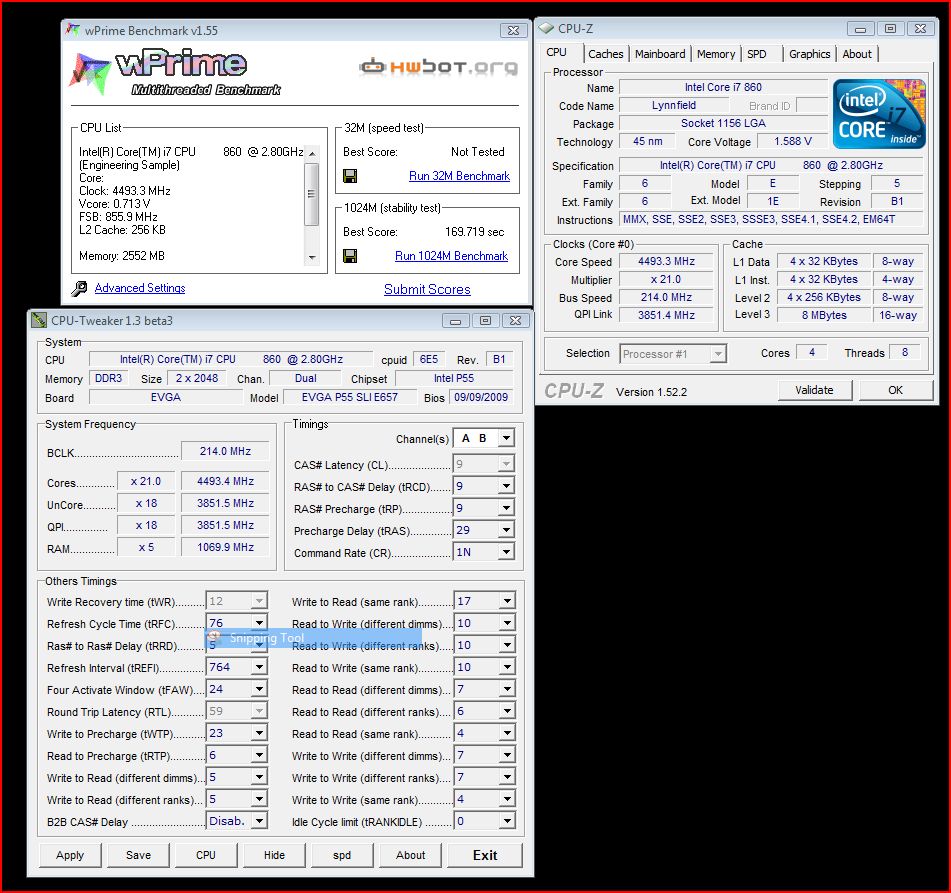Click the Chipset Intel P55 value
The width and height of the screenshot is (951, 893).
pyautogui.click(x=454, y=379)
